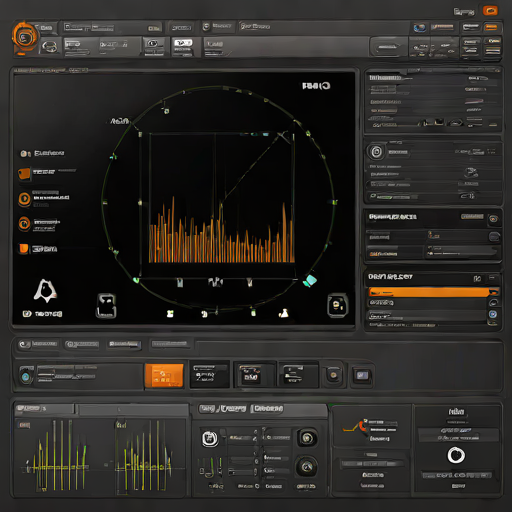Click the upper round knob beside mixer sliders
Image resolution: width=512 pixels, height=512 pixels.
click(307, 438)
